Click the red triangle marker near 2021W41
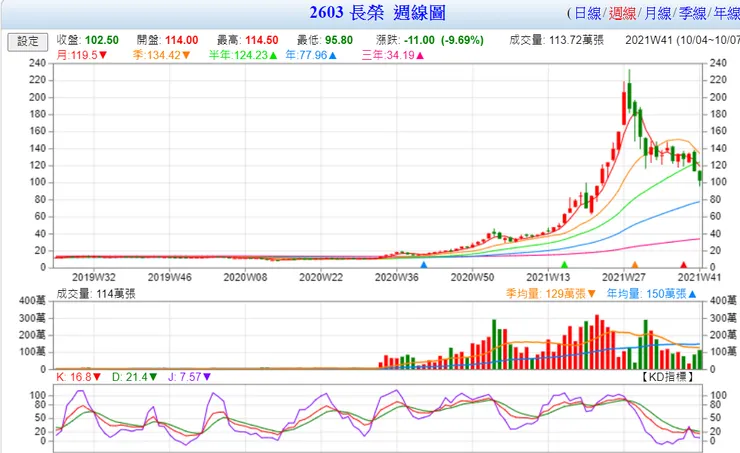This screenshot has height=453, width=740. click(x=683, y=265)
